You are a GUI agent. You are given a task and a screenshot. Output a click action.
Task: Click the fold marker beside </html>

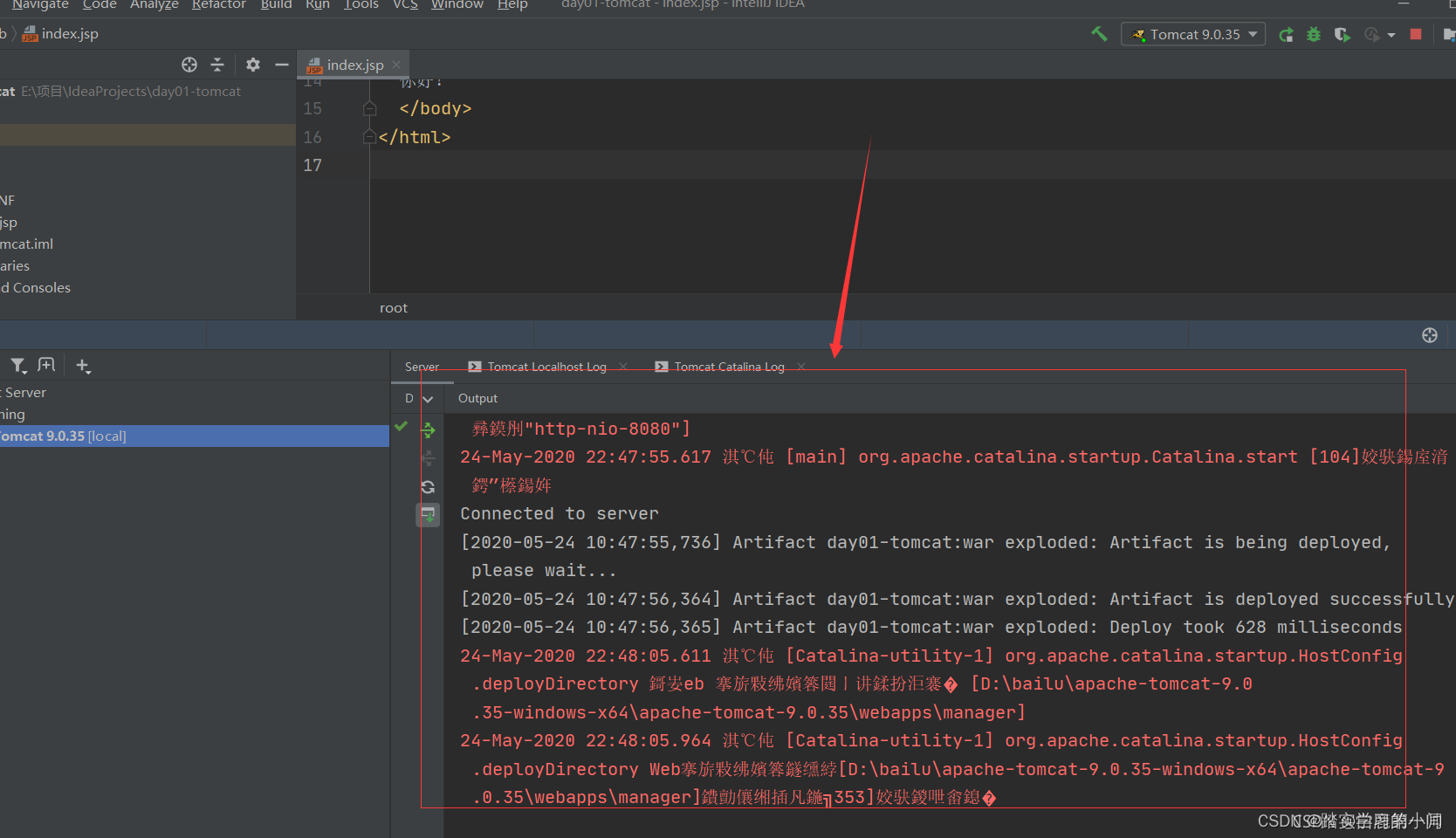[370, 137]
